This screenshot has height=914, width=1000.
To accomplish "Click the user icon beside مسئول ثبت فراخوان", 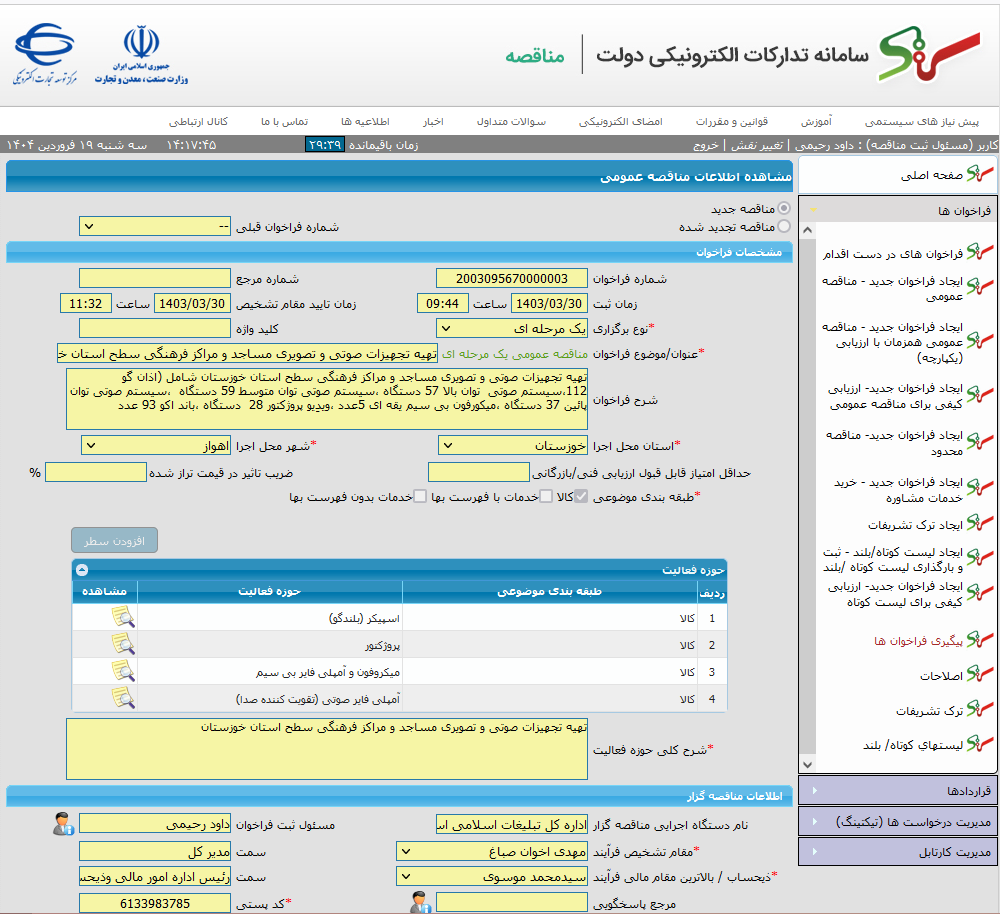I will coord(63,823).
